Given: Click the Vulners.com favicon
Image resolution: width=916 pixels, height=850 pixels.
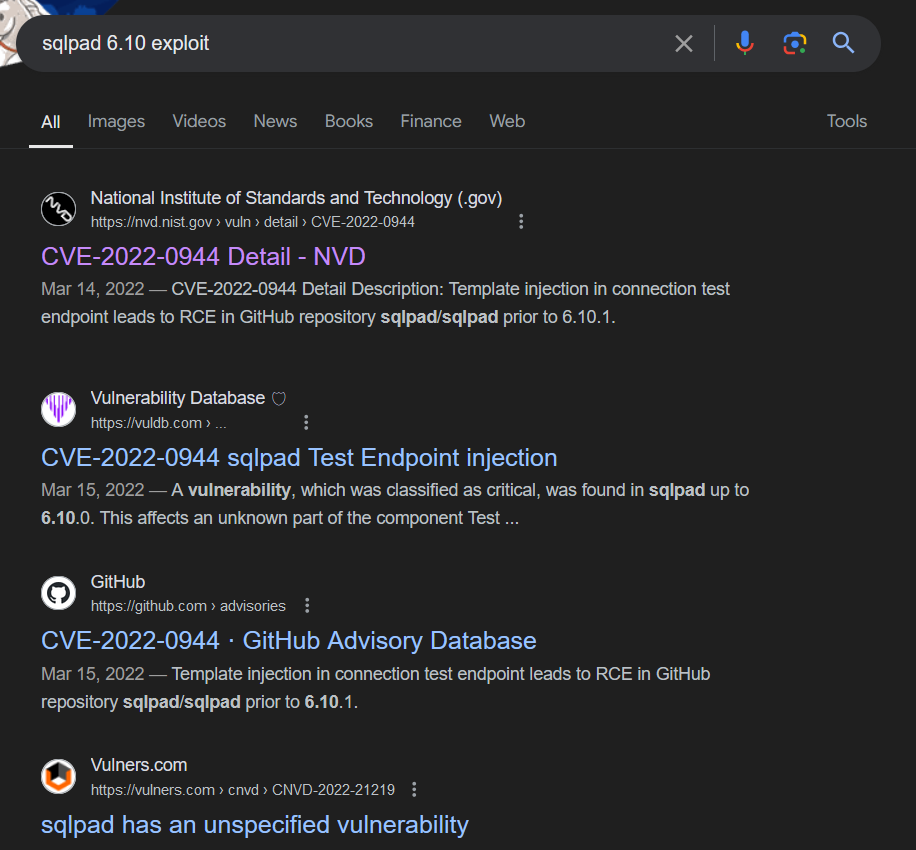Looking at the screenshot, I should [x=58, y=776].
